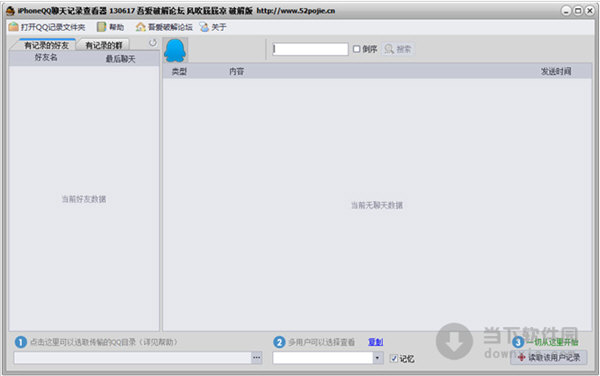
Task: Toggle the reverse order (倒序) checkbox
Action: tap(357, 49)
